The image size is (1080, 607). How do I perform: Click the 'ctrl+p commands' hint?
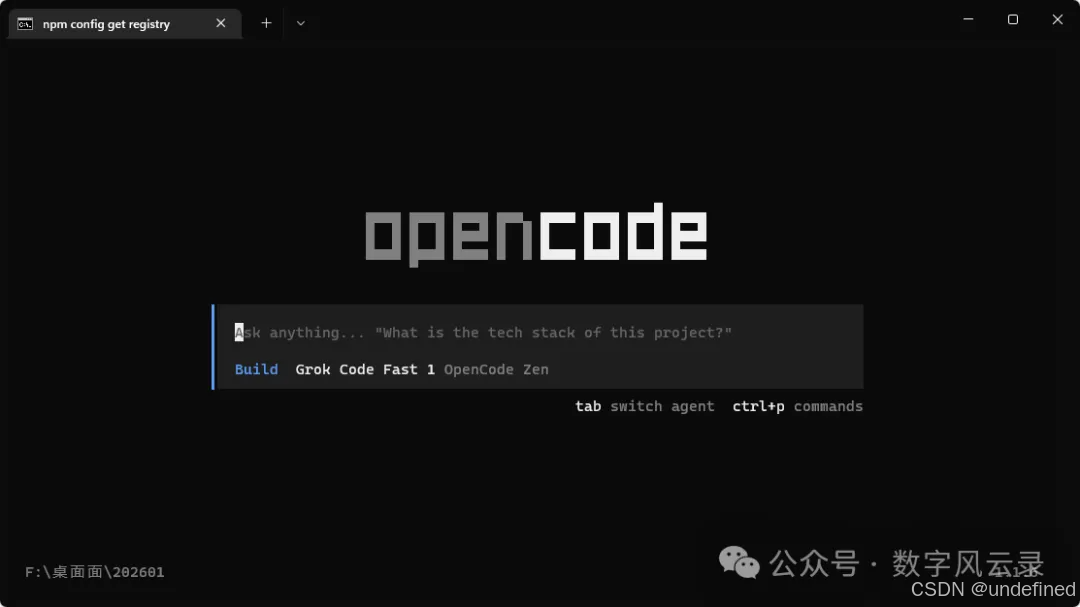(798, 407)
